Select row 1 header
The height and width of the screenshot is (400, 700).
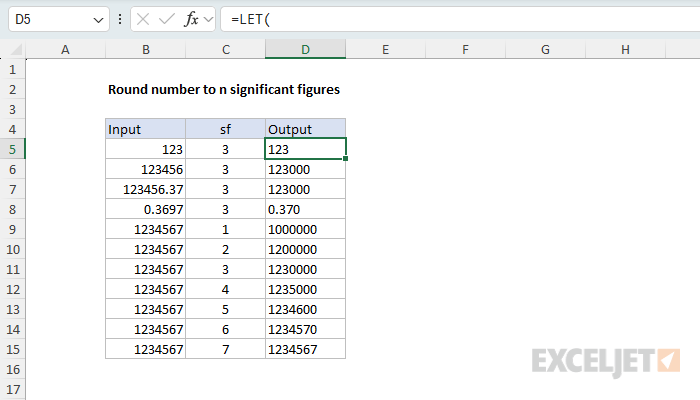tap(12, 69)
